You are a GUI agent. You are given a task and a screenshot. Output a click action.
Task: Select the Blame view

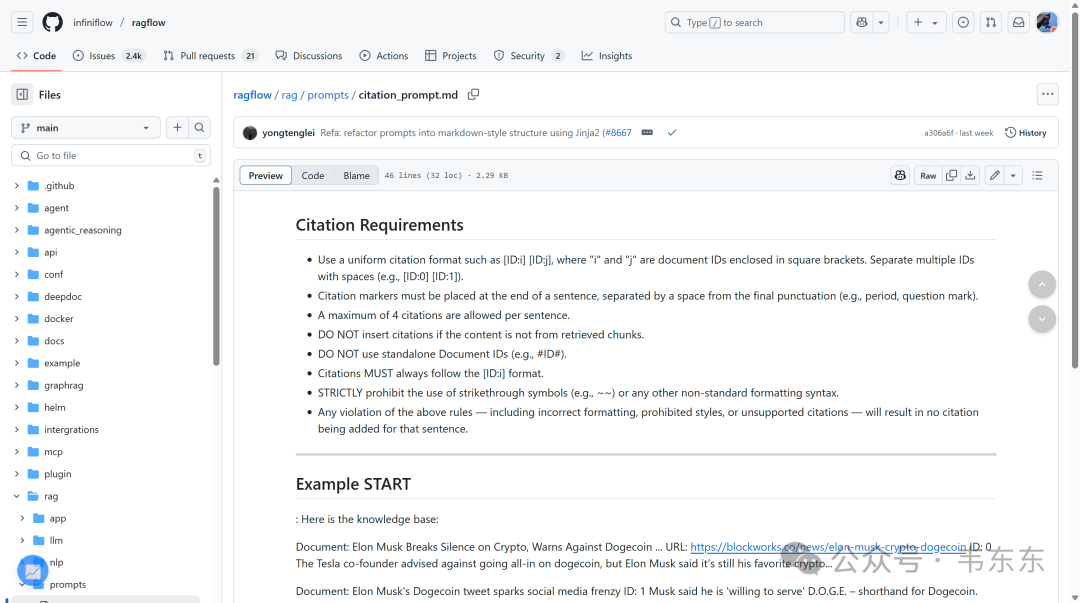click(x=356, y=176)
